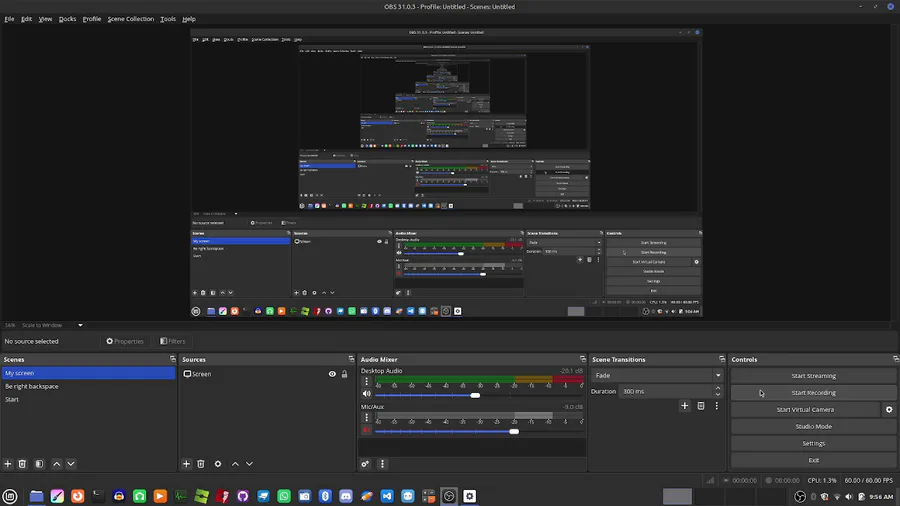Screen dimensions: 900x506
Task: Add a new scene with plus icon
Action: [x=8, y=464]
